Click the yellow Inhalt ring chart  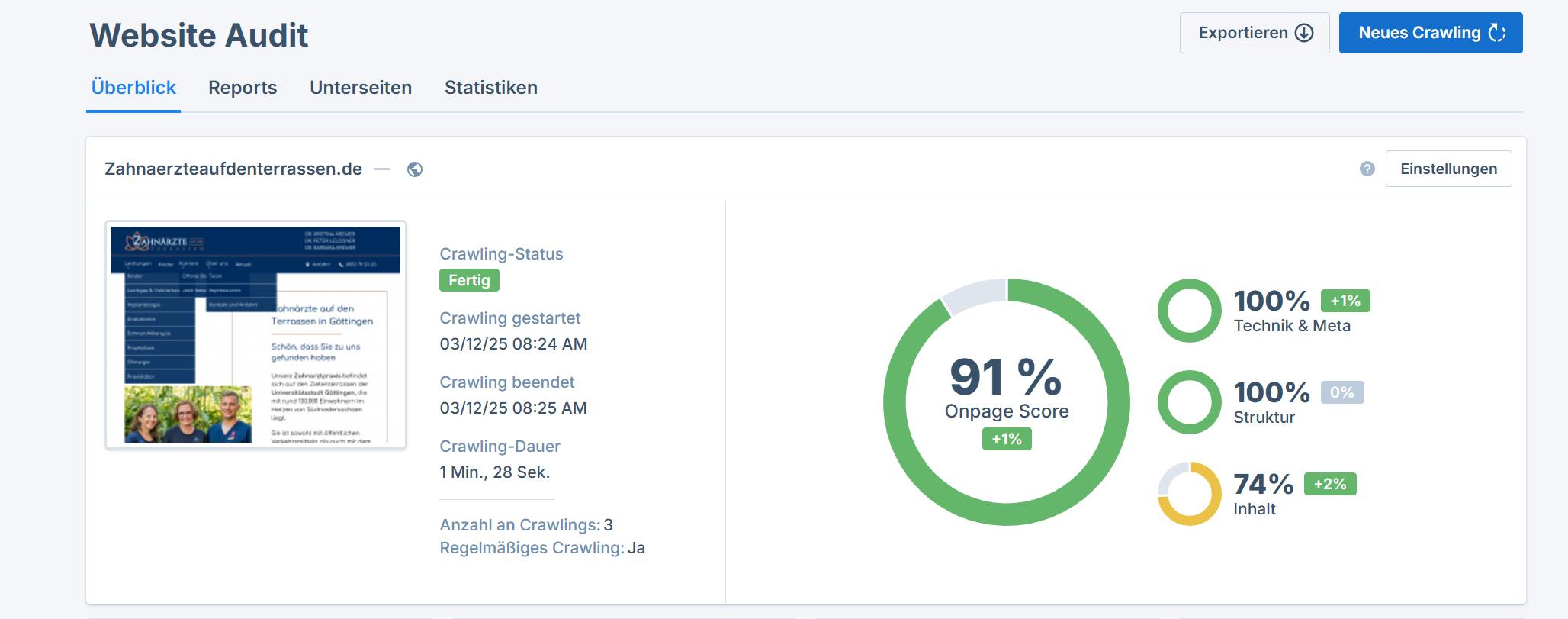(1189, 494)
